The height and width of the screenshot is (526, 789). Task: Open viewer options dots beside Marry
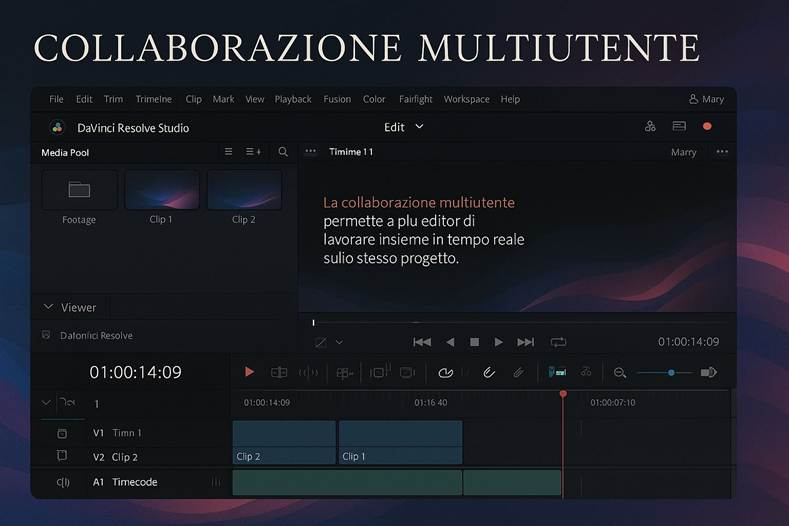(x=722, y=152)
